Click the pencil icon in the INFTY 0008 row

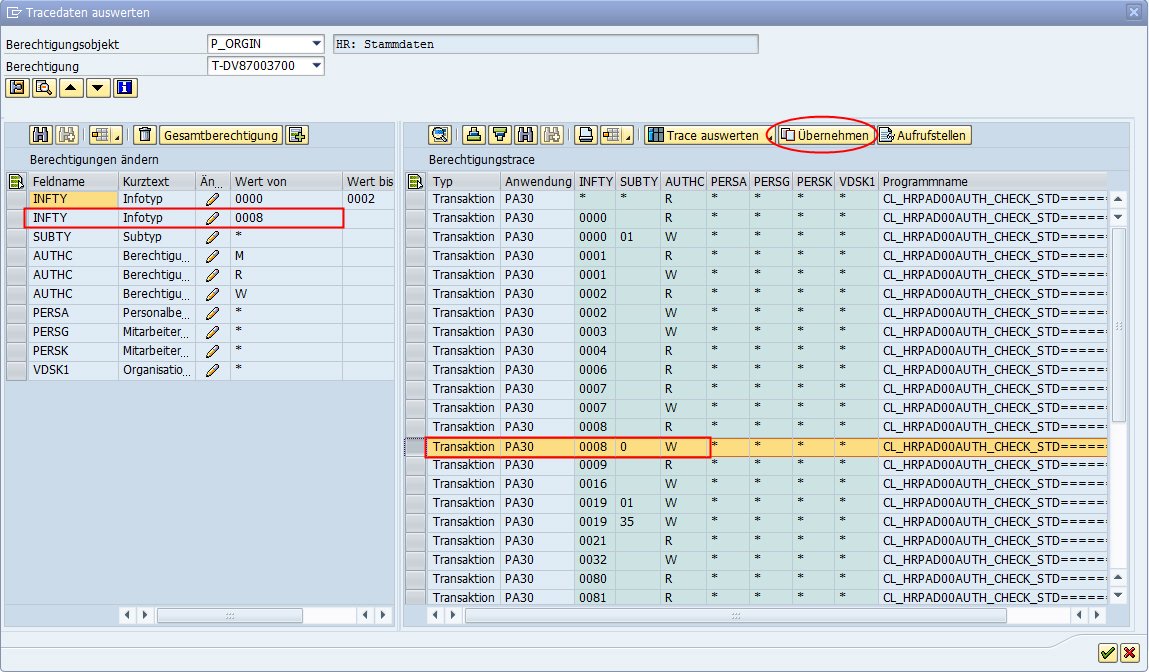(213, 218)
